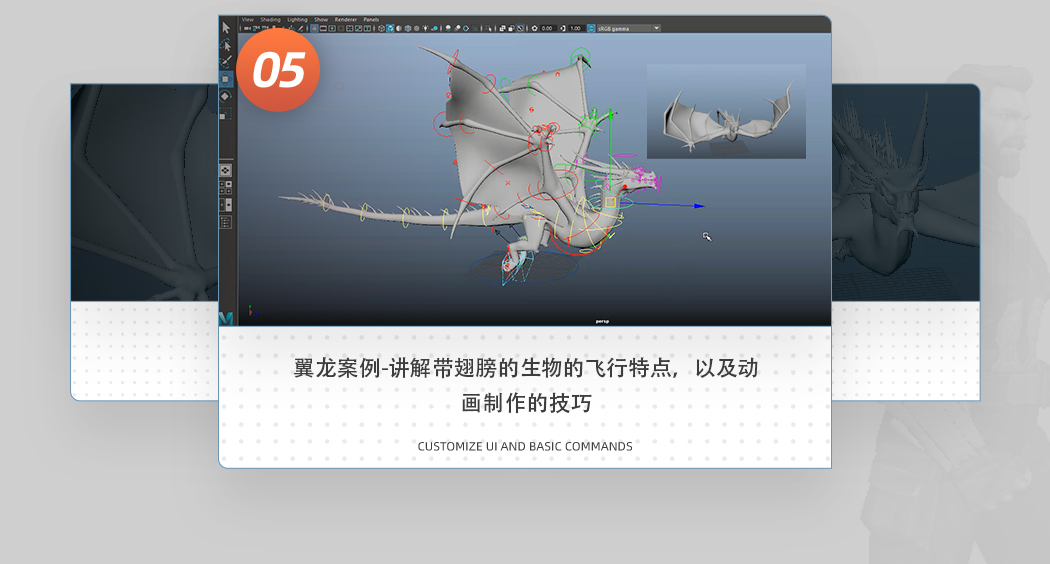Select the arrow Select tool in Maya toolbox
The height and width of the screenshot is (564, 1050).
(x=226, y=27)
